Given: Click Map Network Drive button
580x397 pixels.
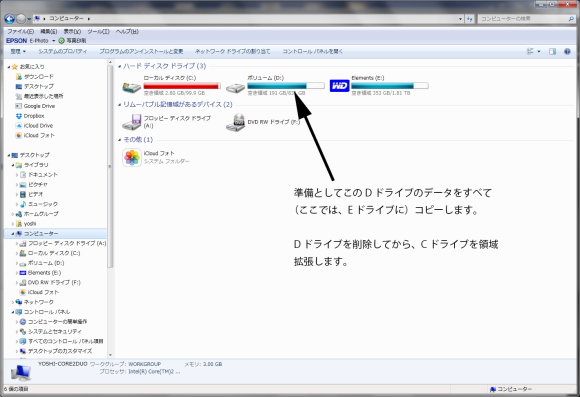Looking at the screenshot, I should click(x=232, y=51).
